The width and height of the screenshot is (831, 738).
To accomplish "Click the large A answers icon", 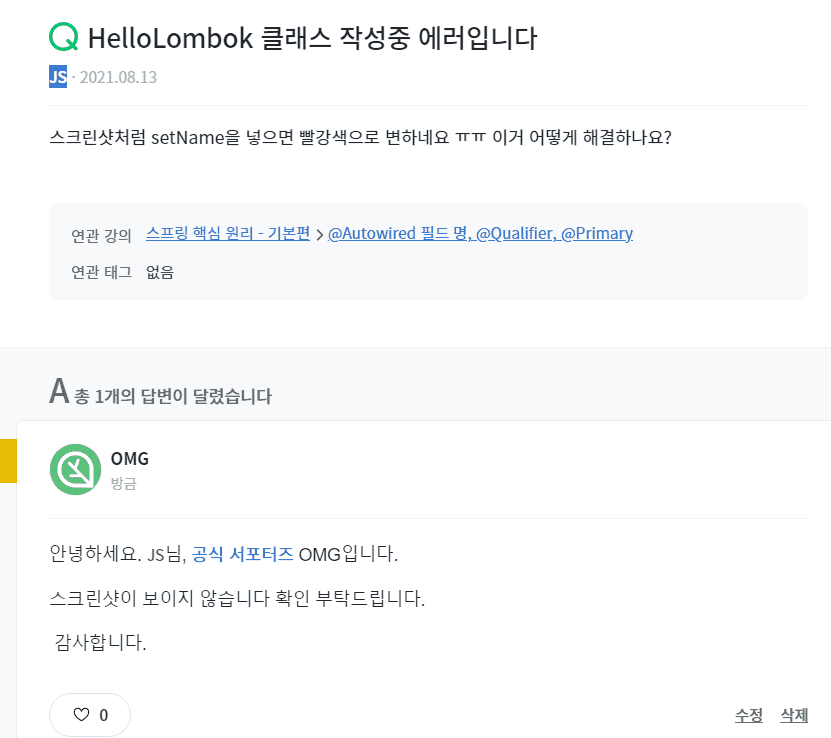I will coord(59,392).
